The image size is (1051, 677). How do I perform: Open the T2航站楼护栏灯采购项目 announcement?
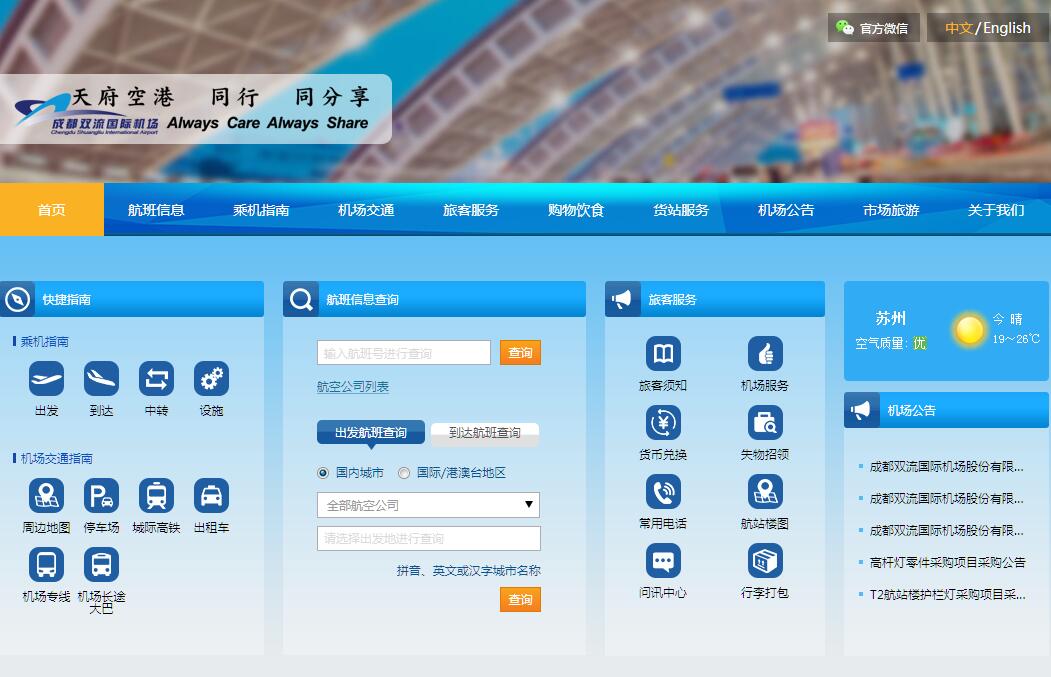(947, 595)
